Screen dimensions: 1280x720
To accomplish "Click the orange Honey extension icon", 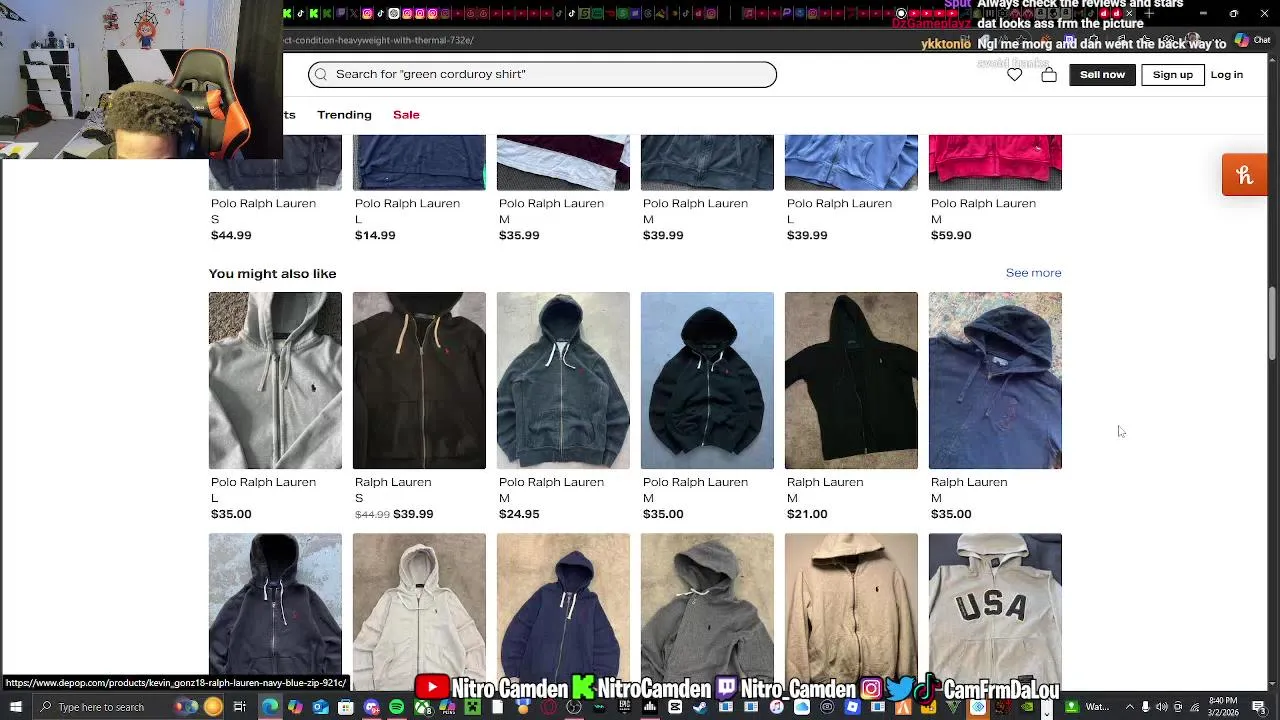I will coord(1245,175).
